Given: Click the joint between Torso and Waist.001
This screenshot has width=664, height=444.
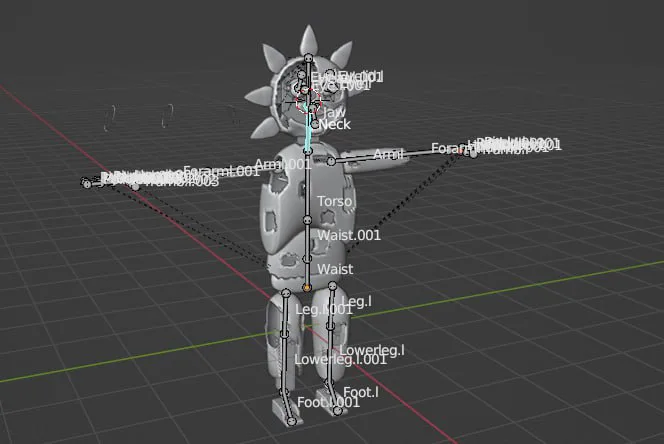Looking at the screenshot, I should [307, 220].
